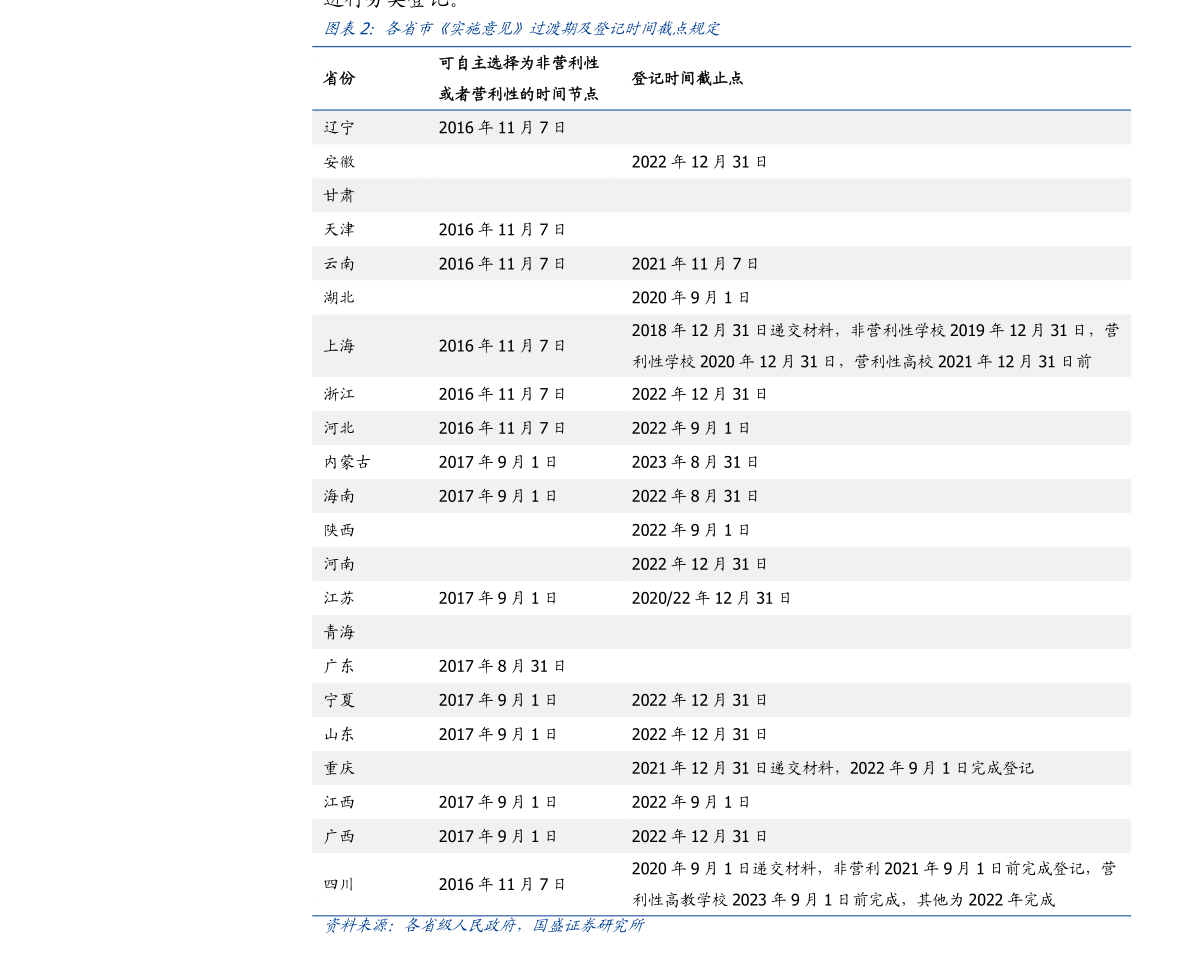
Task: Select the 重庆 registration deadline text
Action: click(x=832, y=768)
